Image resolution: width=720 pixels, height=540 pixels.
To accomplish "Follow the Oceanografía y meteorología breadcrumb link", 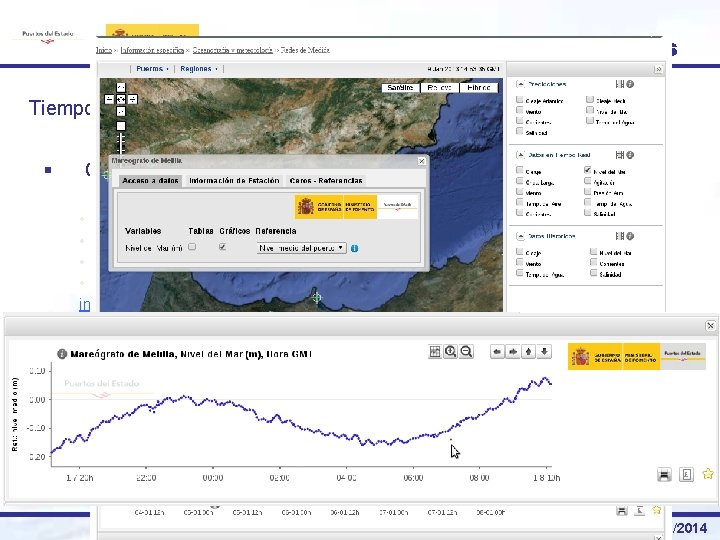I will tap(232, 50).
